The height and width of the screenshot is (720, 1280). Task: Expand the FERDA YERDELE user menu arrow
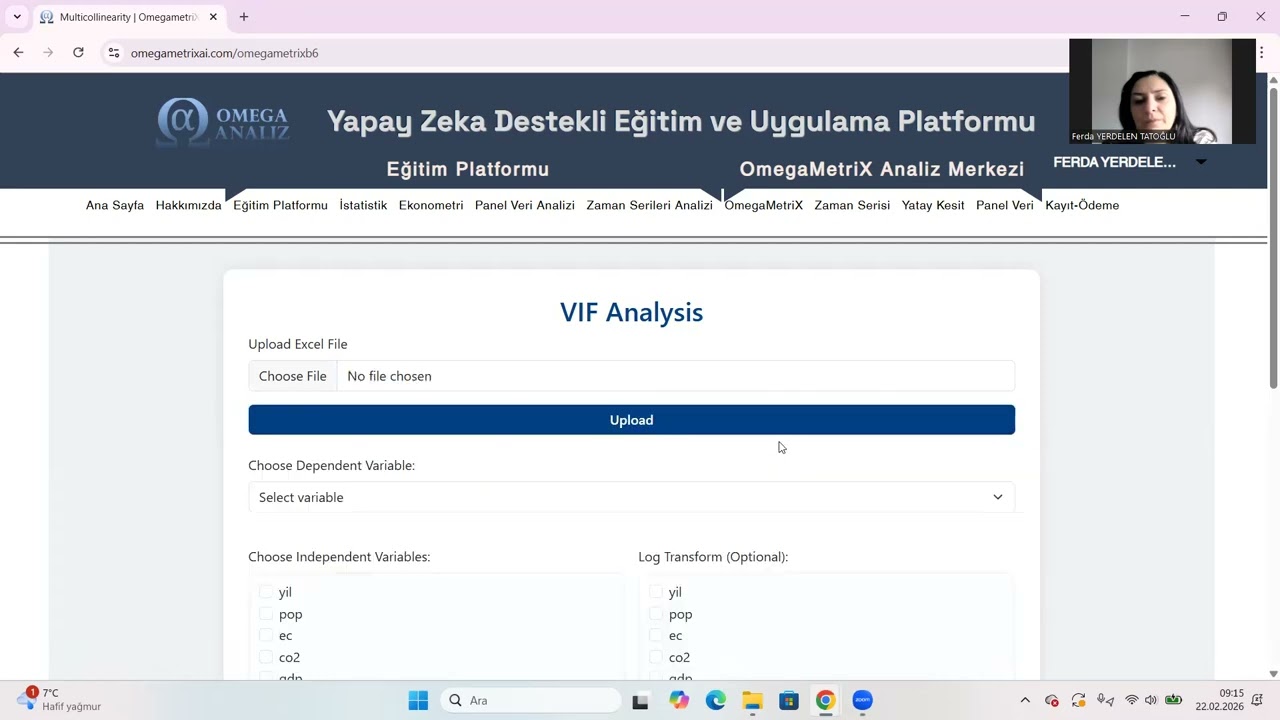click(x=1201, y=162)
